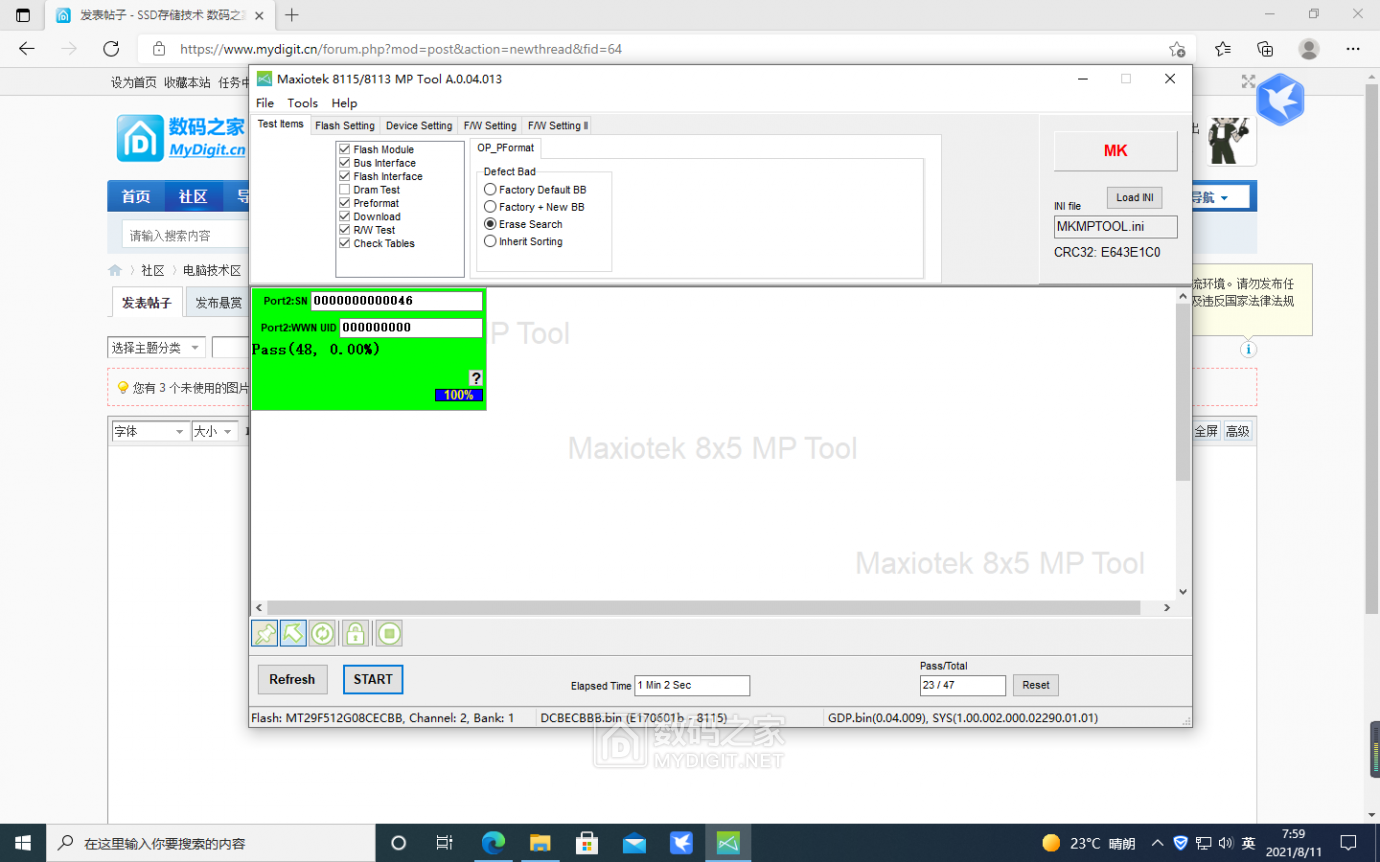Click the START button
The width and height of the screenshot is (1380, 862).
coord(373,679)
